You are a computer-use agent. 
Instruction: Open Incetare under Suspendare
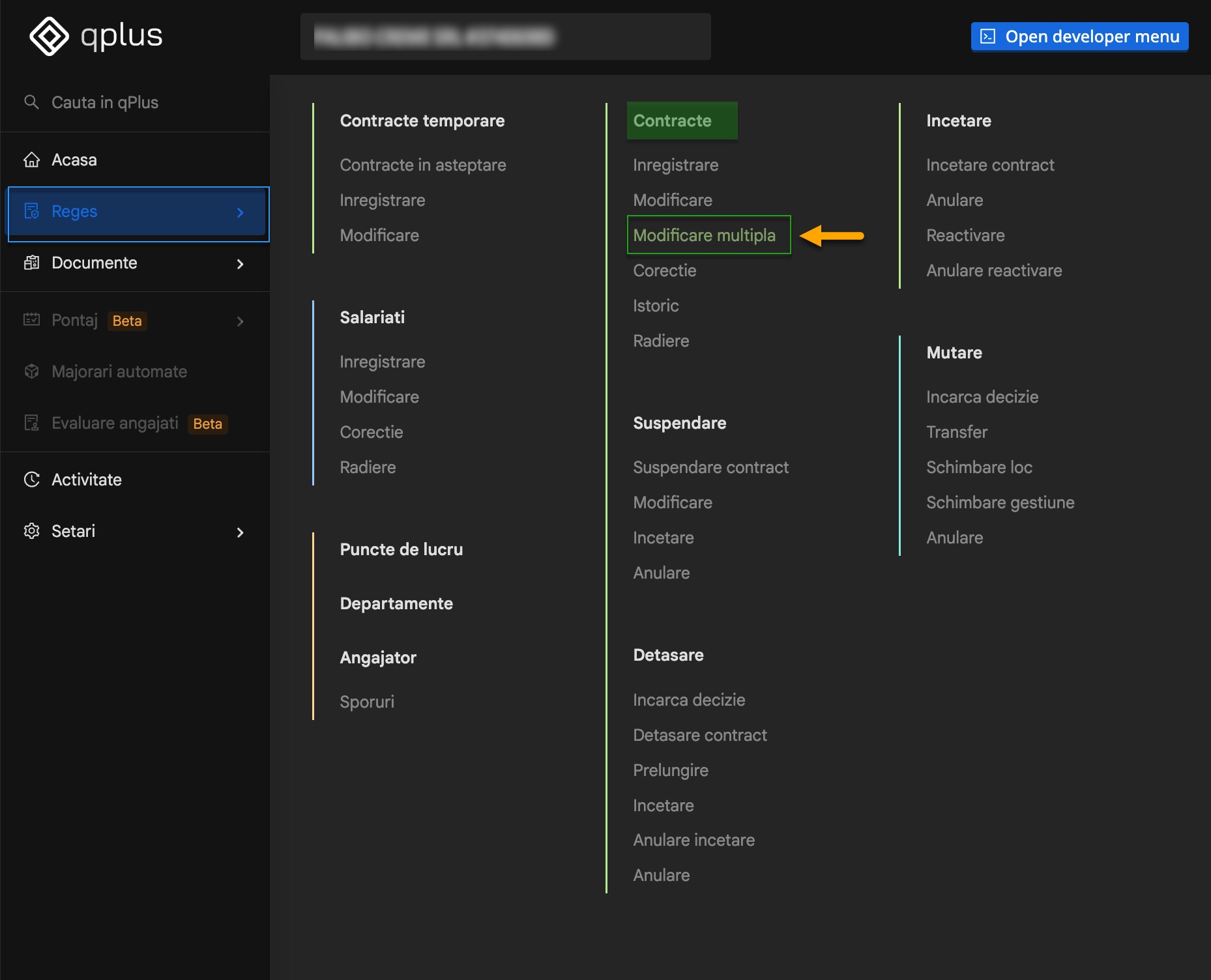pyautogui.click(x=664, y=538)
